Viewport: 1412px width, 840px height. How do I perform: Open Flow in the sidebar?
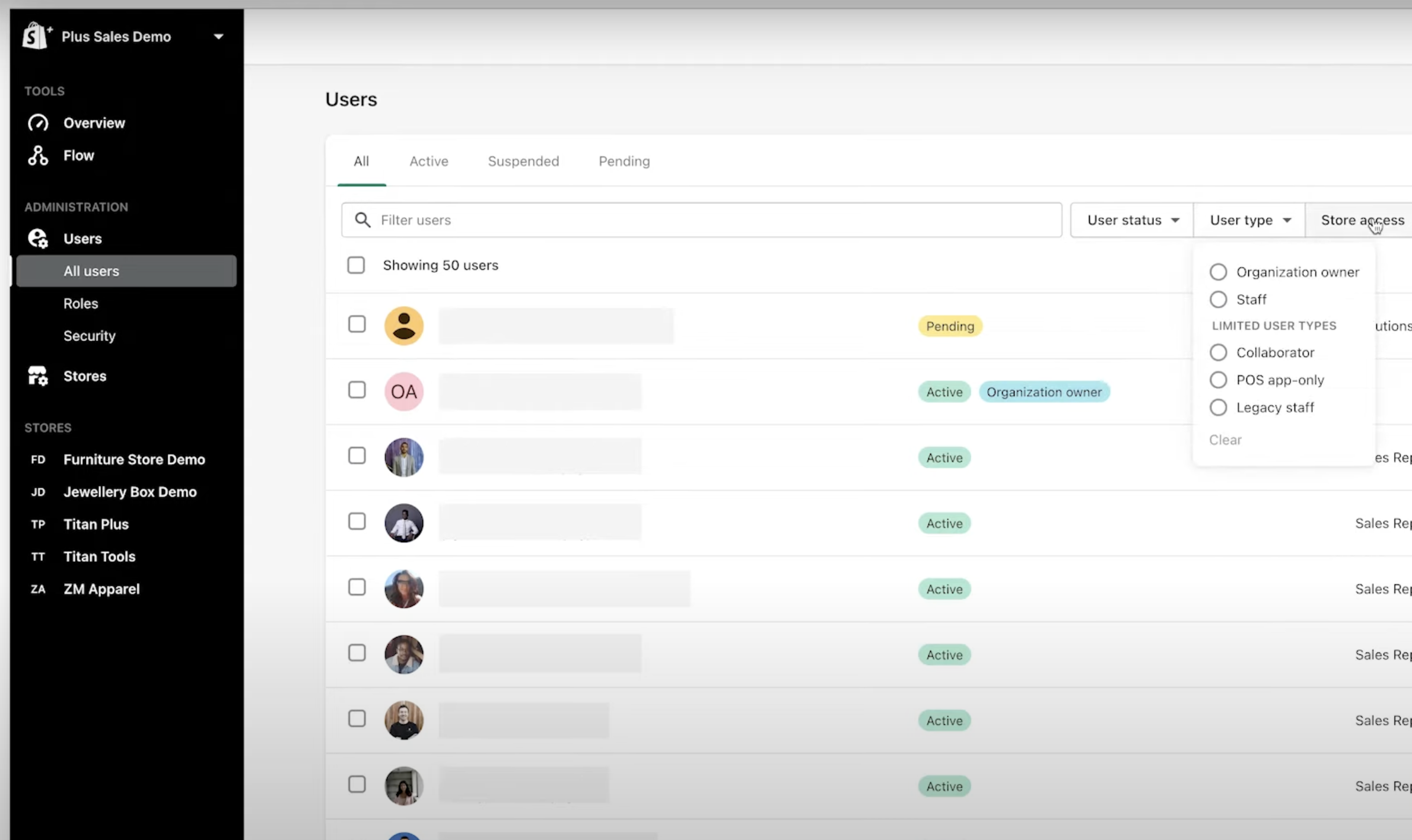79,155
